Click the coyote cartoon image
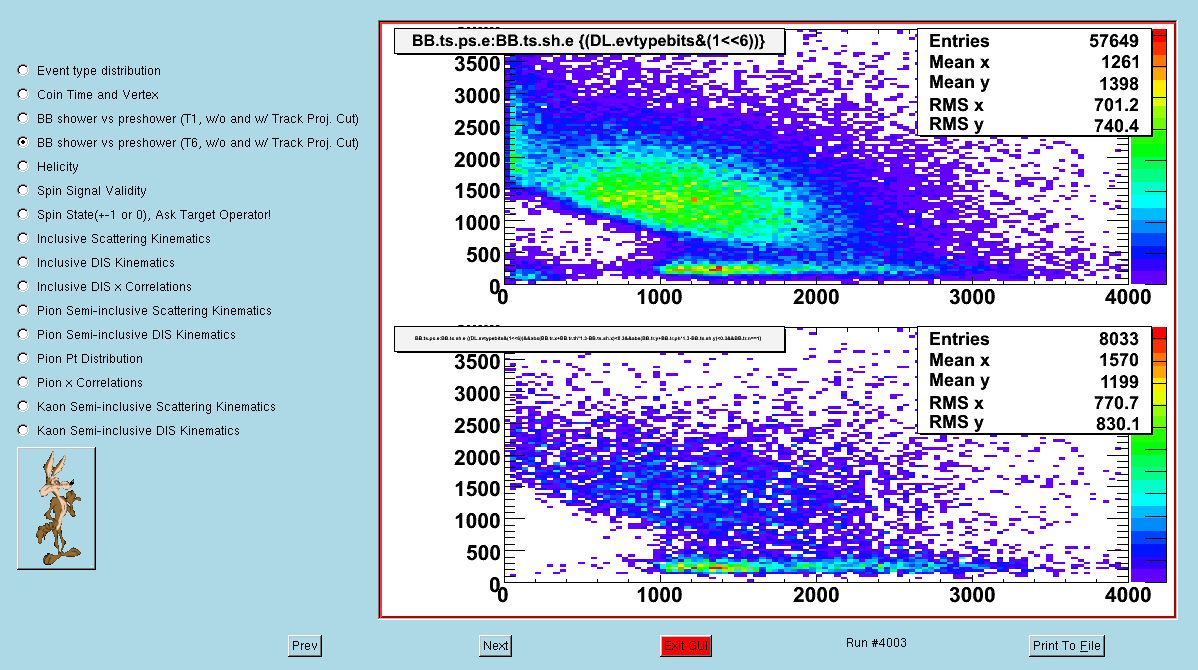This screenshot has height=670, width=1198. [57, 508]
